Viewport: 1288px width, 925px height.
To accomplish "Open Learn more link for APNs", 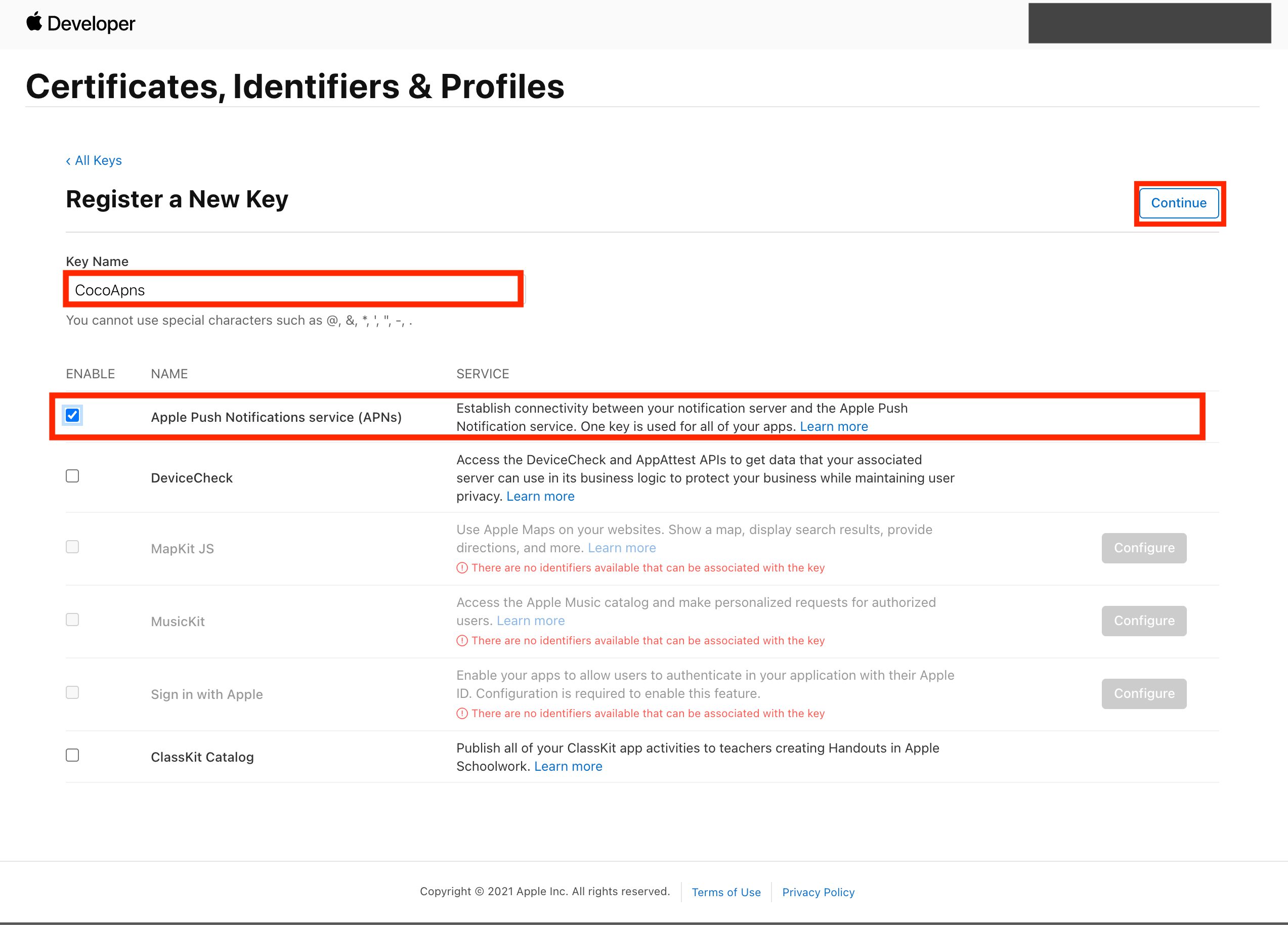I will point(834,426).
